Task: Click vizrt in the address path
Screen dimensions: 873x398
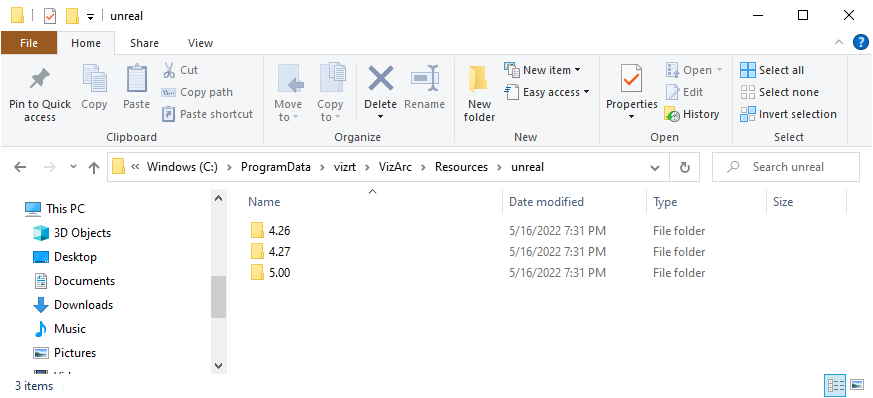Action: pyautogui.click(x=345, y=167)
